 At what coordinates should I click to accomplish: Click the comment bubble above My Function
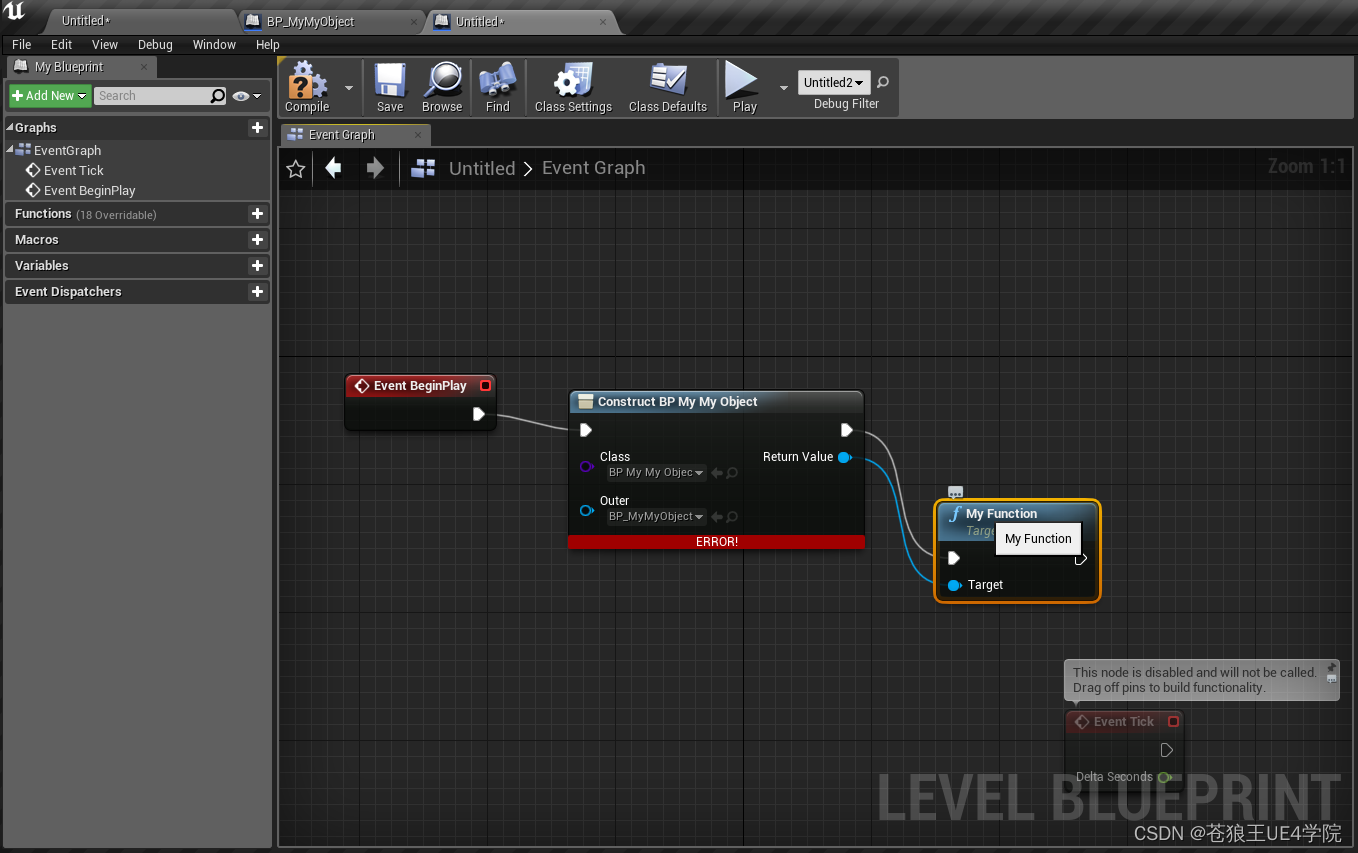[955, 492]
